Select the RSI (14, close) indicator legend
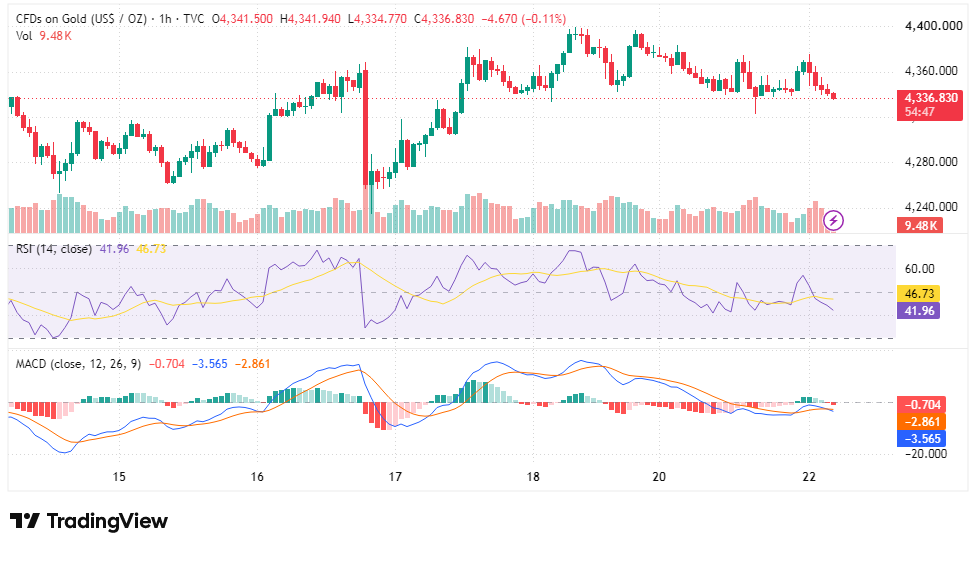The height and width of the screenshot is (574, 980). (54, 249)
